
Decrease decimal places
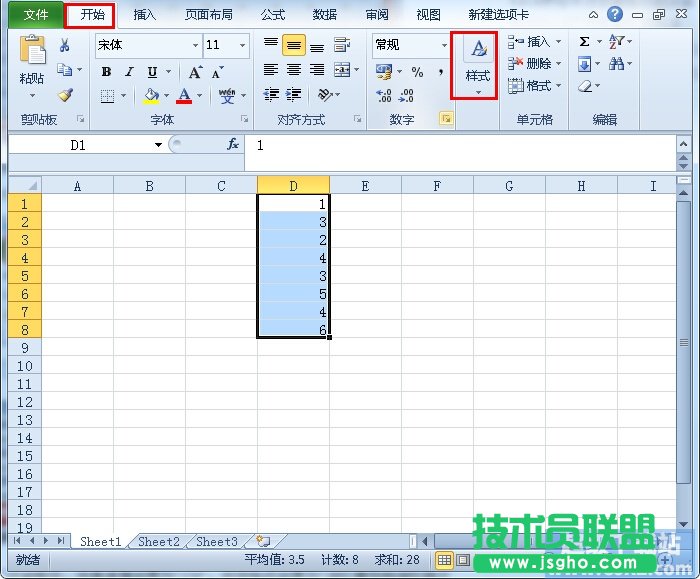(406, 95)
